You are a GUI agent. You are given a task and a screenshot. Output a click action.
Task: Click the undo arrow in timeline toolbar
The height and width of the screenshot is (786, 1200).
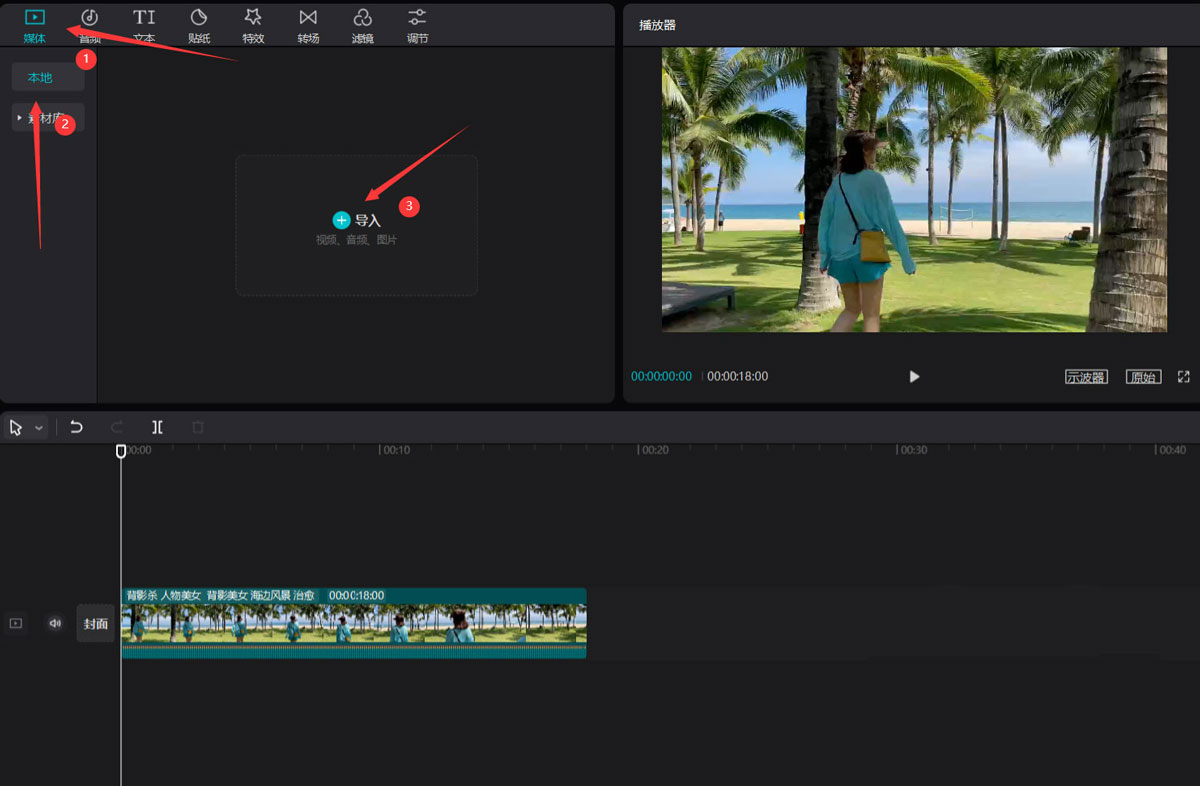point(76,427)
